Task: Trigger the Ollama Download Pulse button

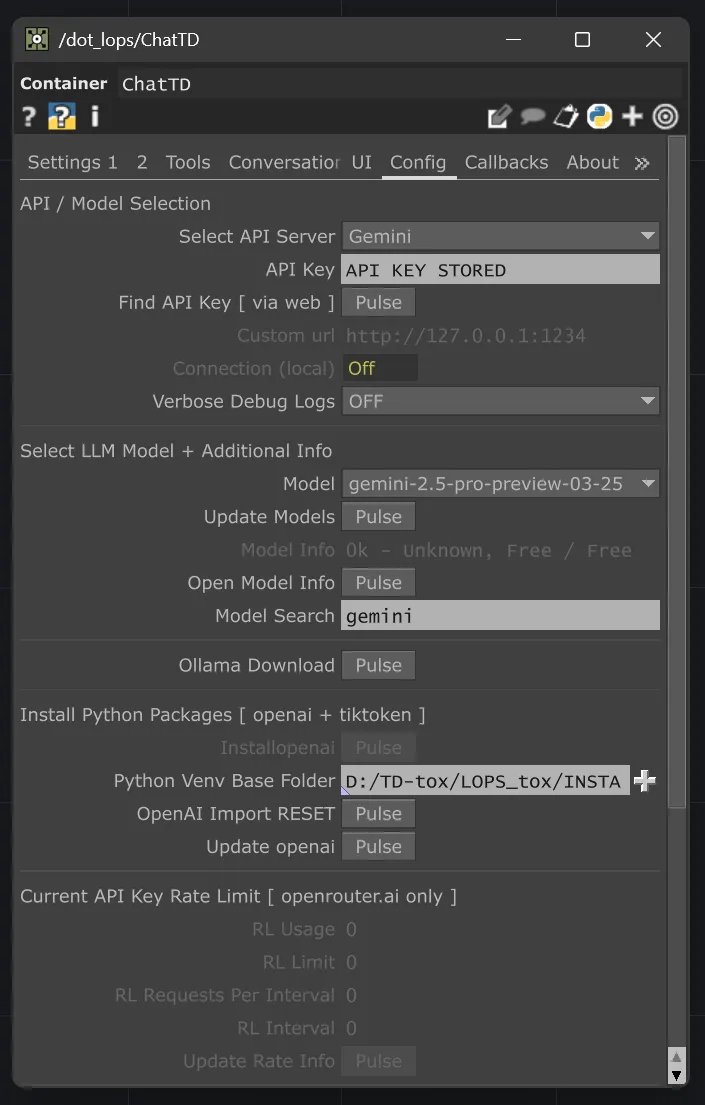Action: pyautogui.click(x=378, y=664)
